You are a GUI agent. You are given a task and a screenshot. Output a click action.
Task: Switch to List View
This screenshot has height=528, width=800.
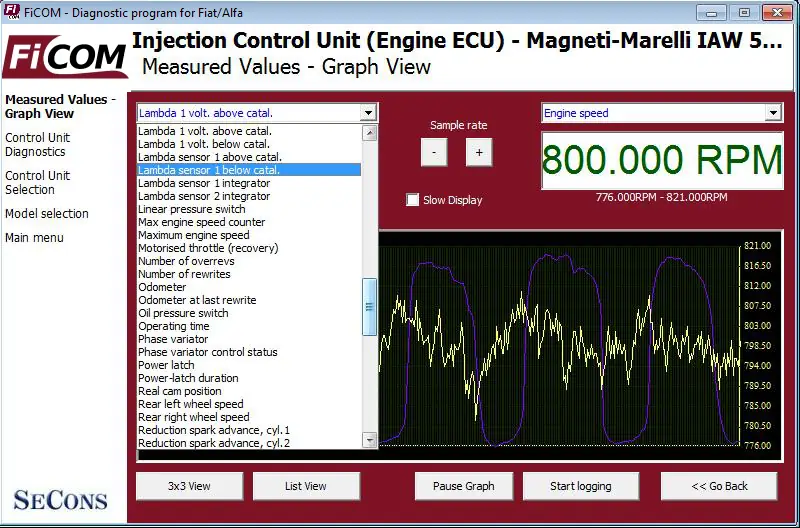coord(306,486)
